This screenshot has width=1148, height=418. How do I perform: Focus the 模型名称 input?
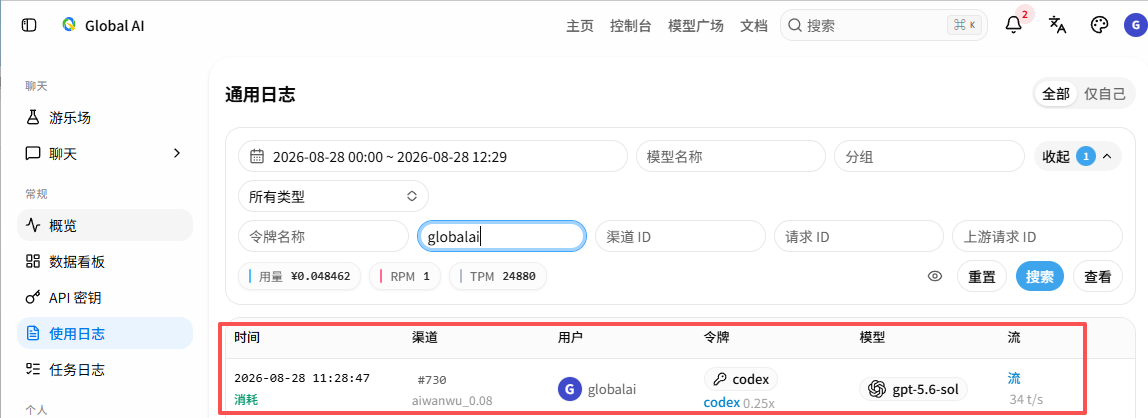pyautogui.click(x=731, y=156)
